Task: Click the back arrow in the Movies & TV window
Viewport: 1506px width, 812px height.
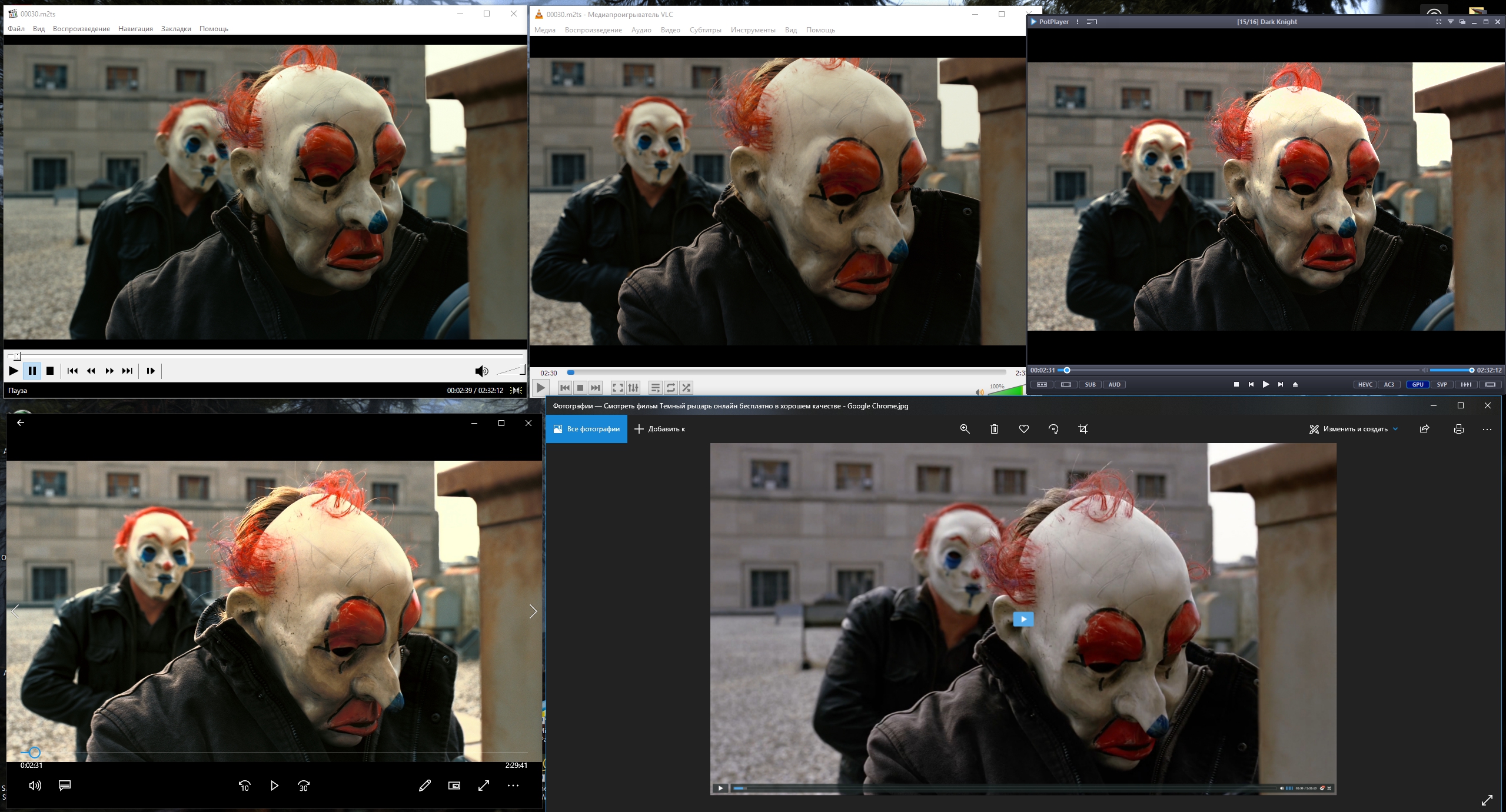Action: [21, 422]
